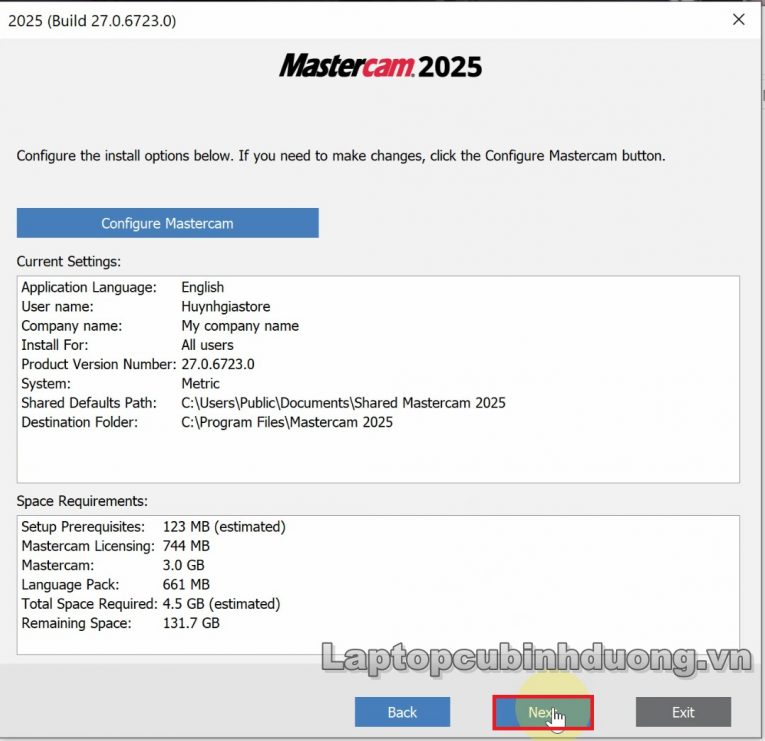Viewport: 765px width, 741px height.
Task: Exit the Mastercam installer
Action: pyautogui.click(x=683, y=712)
